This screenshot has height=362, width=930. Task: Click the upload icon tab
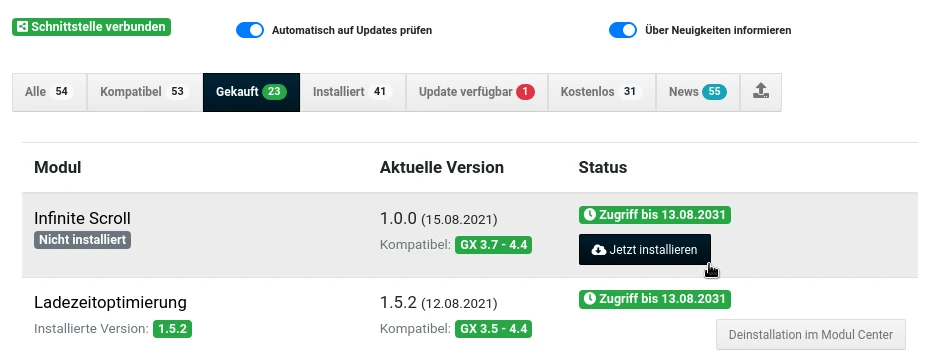[761, 92]
